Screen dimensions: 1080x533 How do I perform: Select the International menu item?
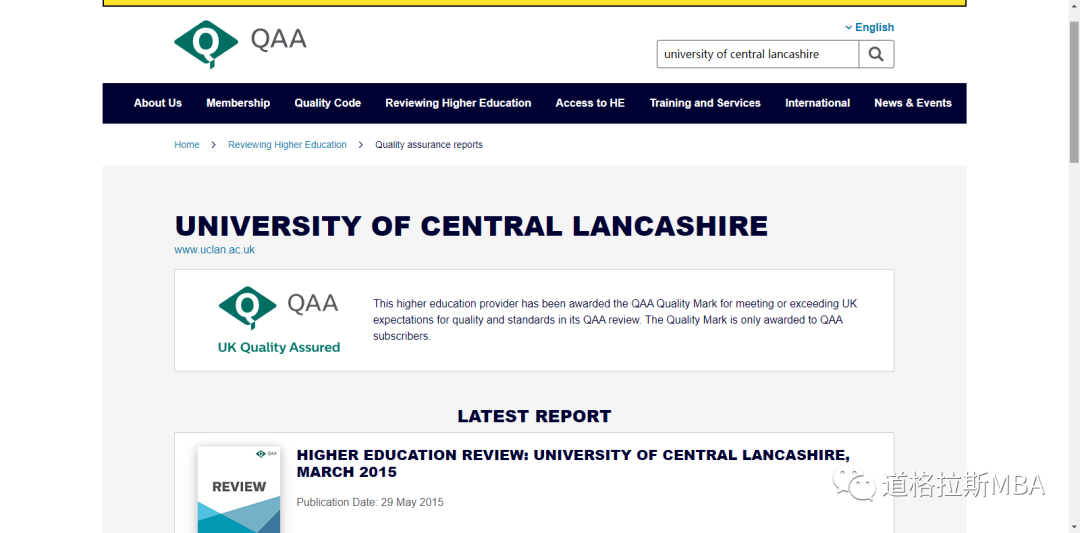tap(817, 103)
